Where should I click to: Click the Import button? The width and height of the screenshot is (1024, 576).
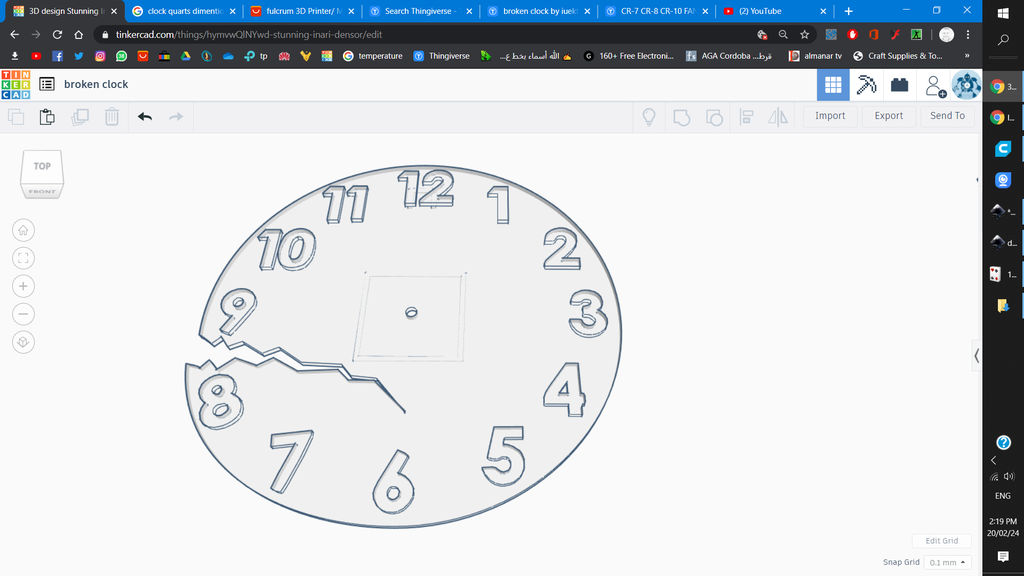[830, 116]
